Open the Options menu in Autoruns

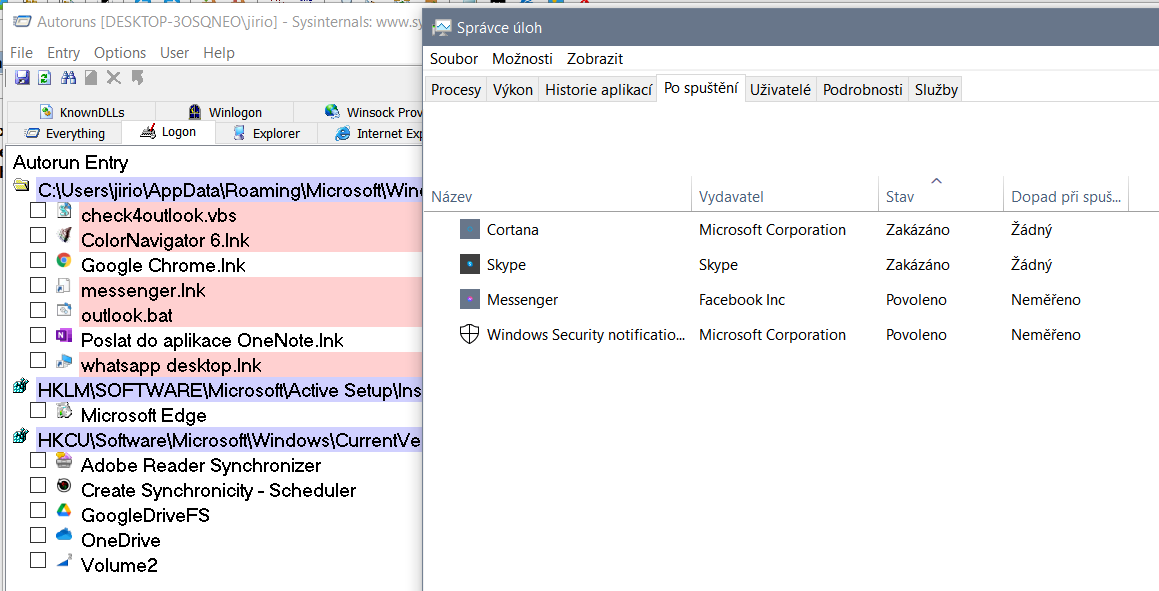coord(120,53)
